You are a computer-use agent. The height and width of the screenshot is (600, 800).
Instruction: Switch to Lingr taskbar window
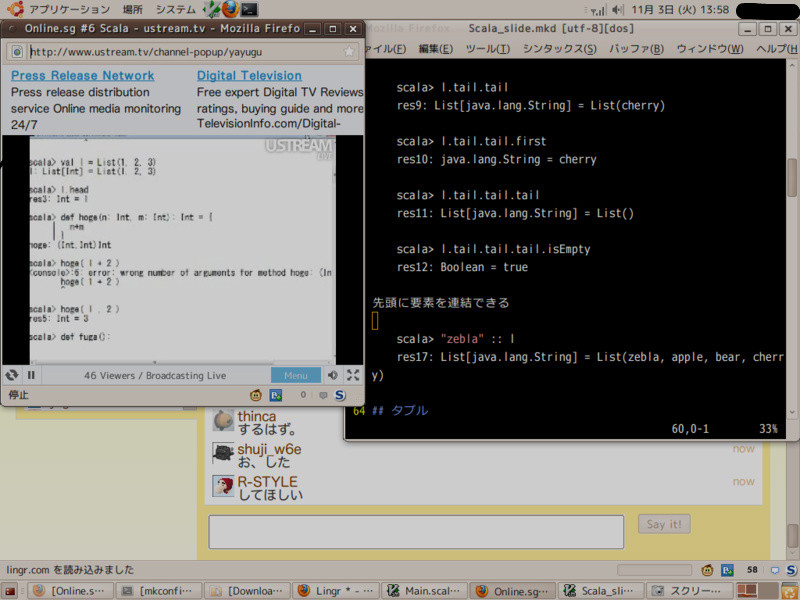coord(336,591)
